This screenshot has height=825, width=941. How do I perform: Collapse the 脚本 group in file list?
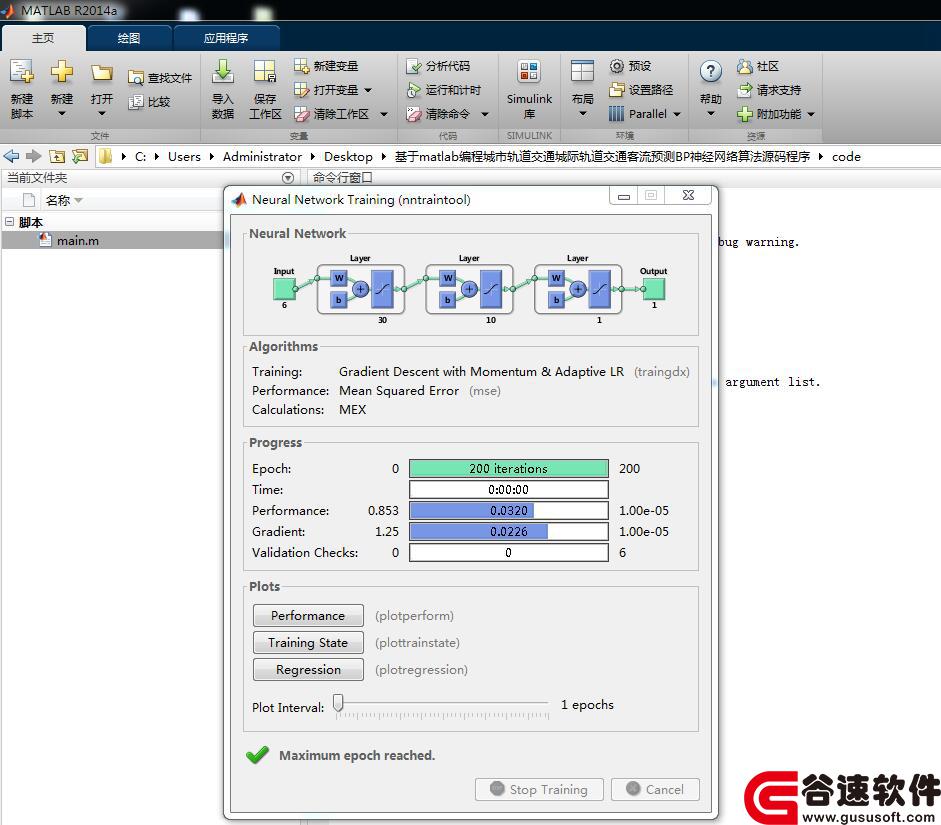(x=9, y=222)
